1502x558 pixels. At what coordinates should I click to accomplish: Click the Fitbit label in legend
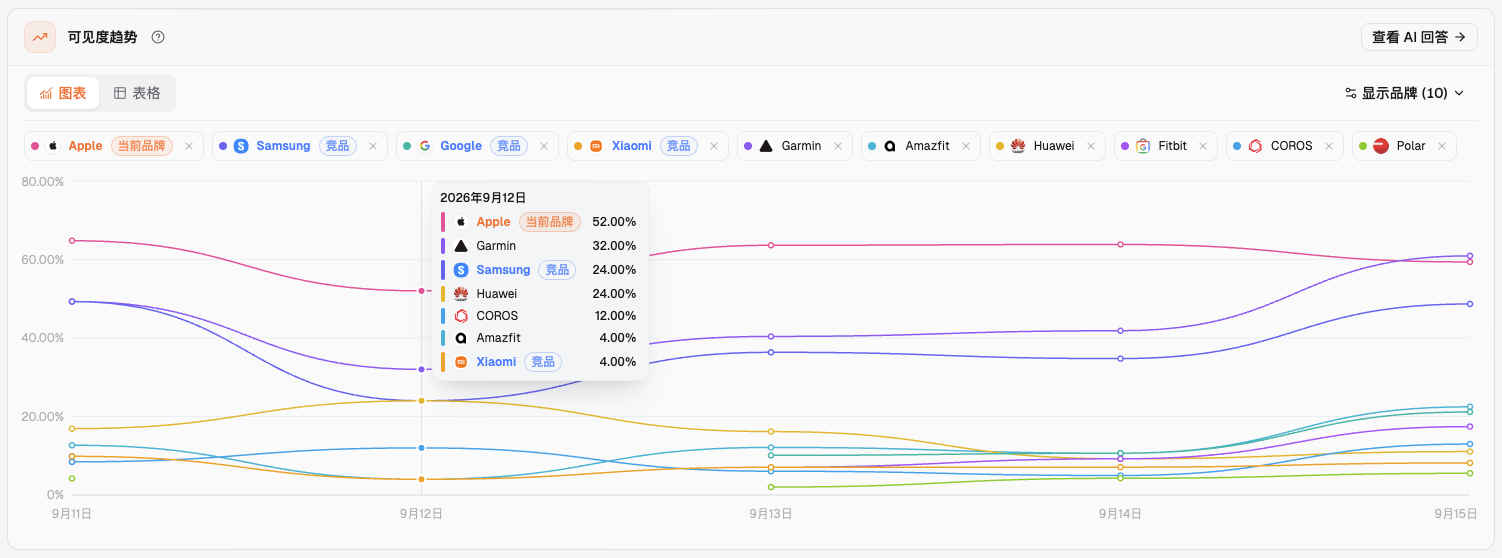[1173, 146]
